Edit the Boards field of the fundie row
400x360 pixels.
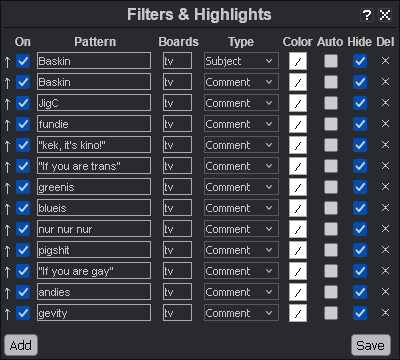pyautogui.click(x=177, y=124)
